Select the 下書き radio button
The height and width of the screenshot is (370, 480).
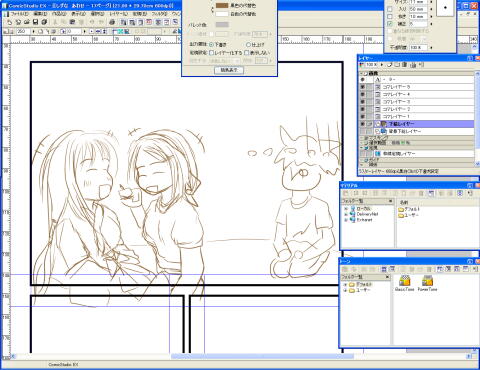coord(211,44)
